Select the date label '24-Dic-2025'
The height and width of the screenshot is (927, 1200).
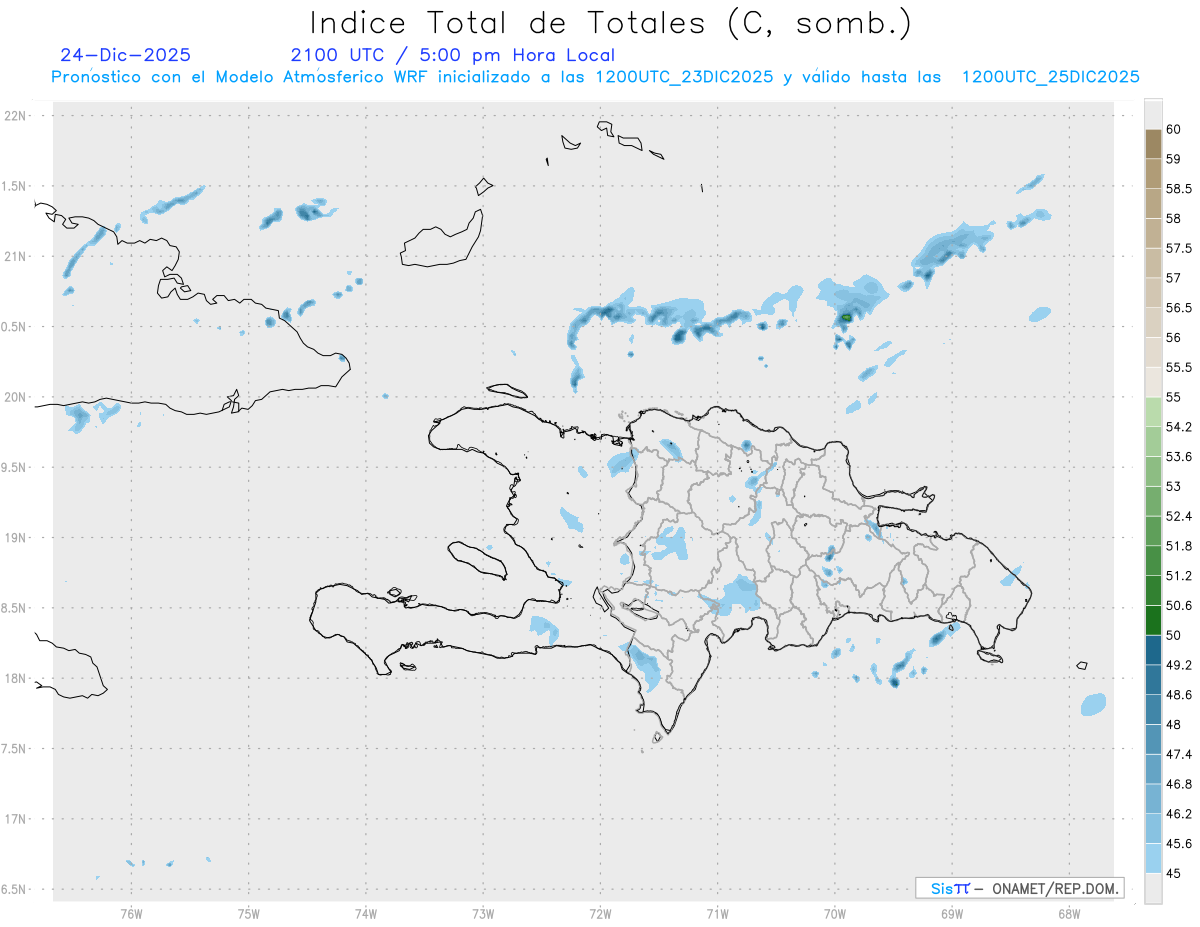(x=125, y=55)
